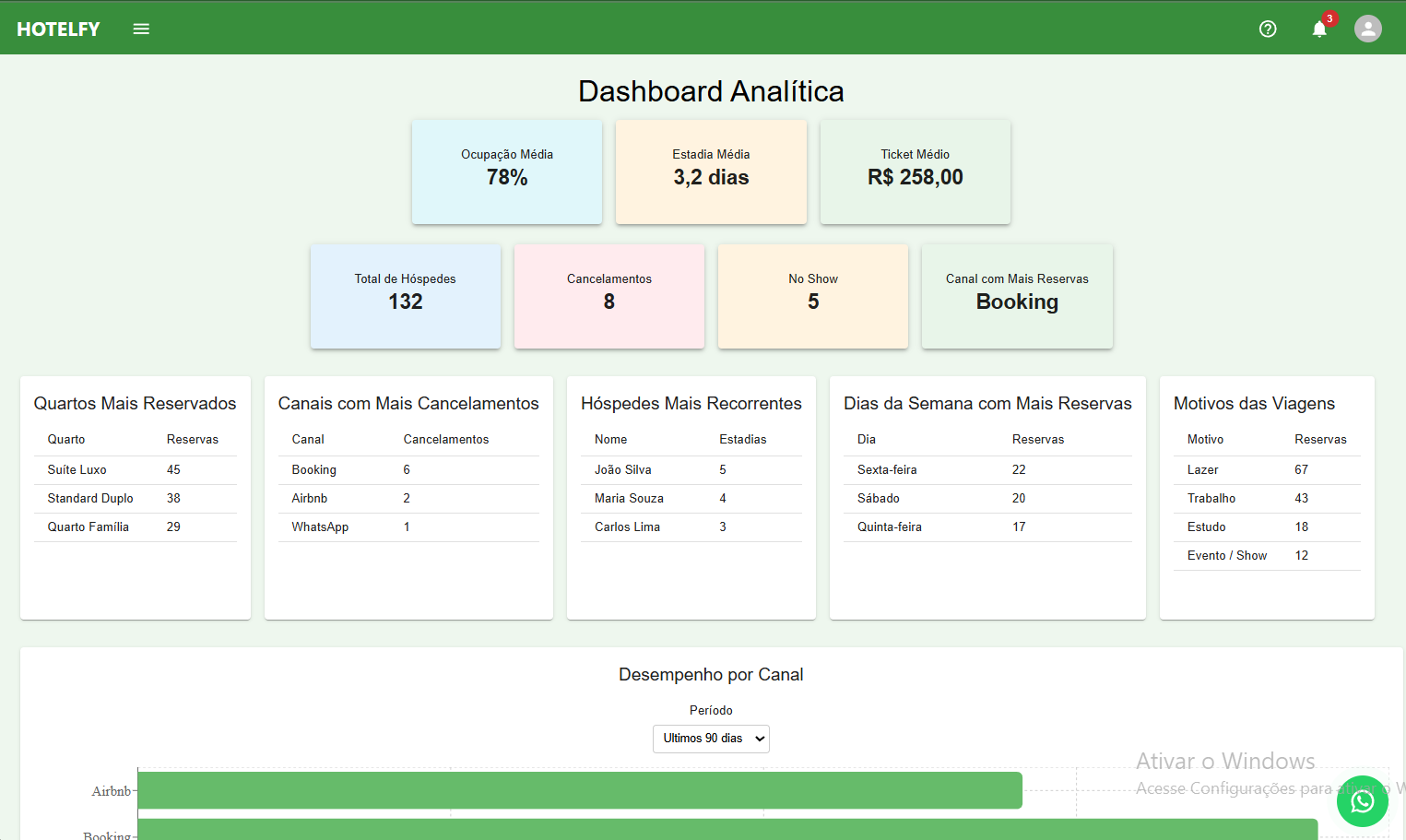Select Booking row under Canais com Mais Cancelamentos

(x=313, y=469)
